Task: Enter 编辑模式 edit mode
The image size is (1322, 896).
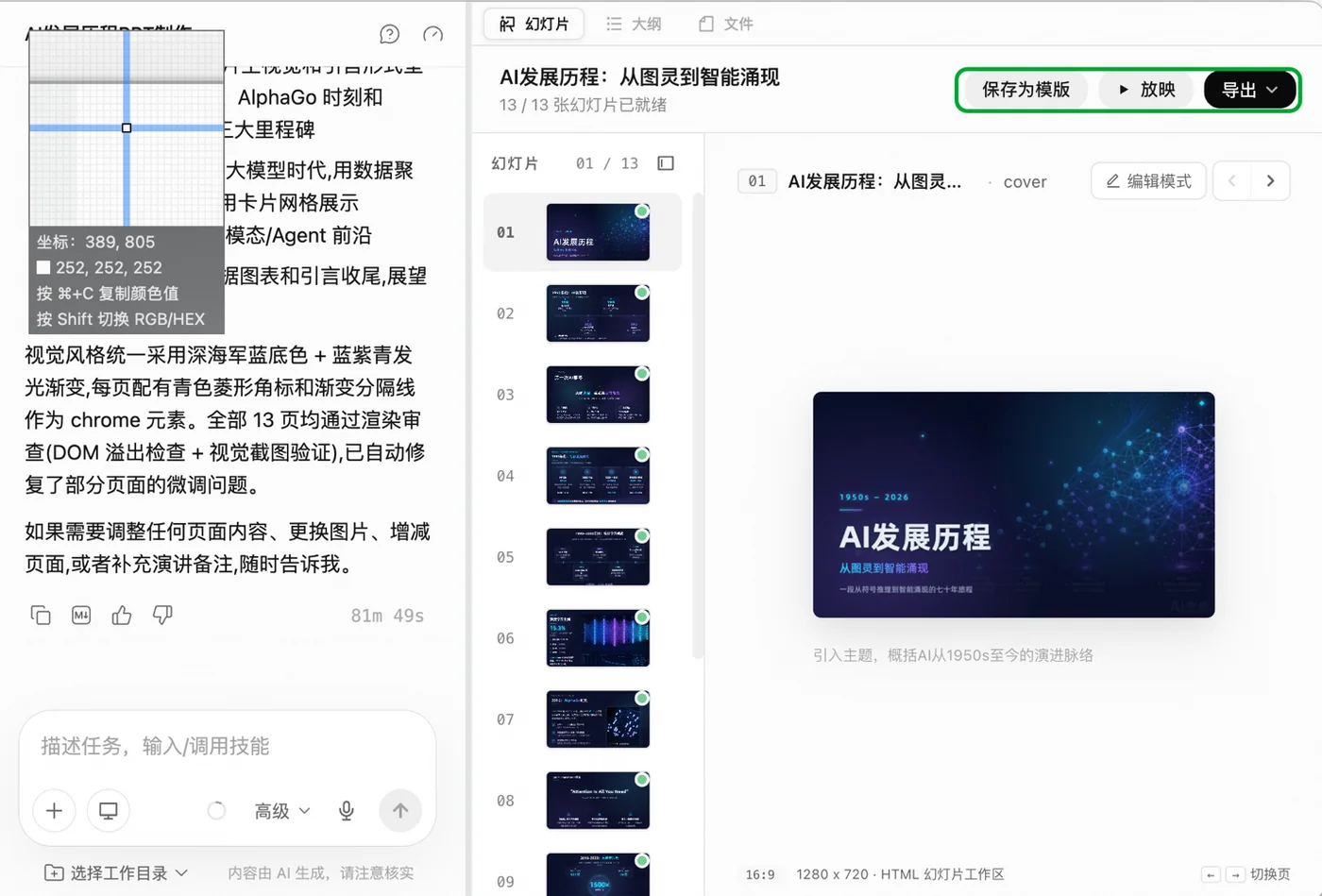Action: (x=1148, y=180)
